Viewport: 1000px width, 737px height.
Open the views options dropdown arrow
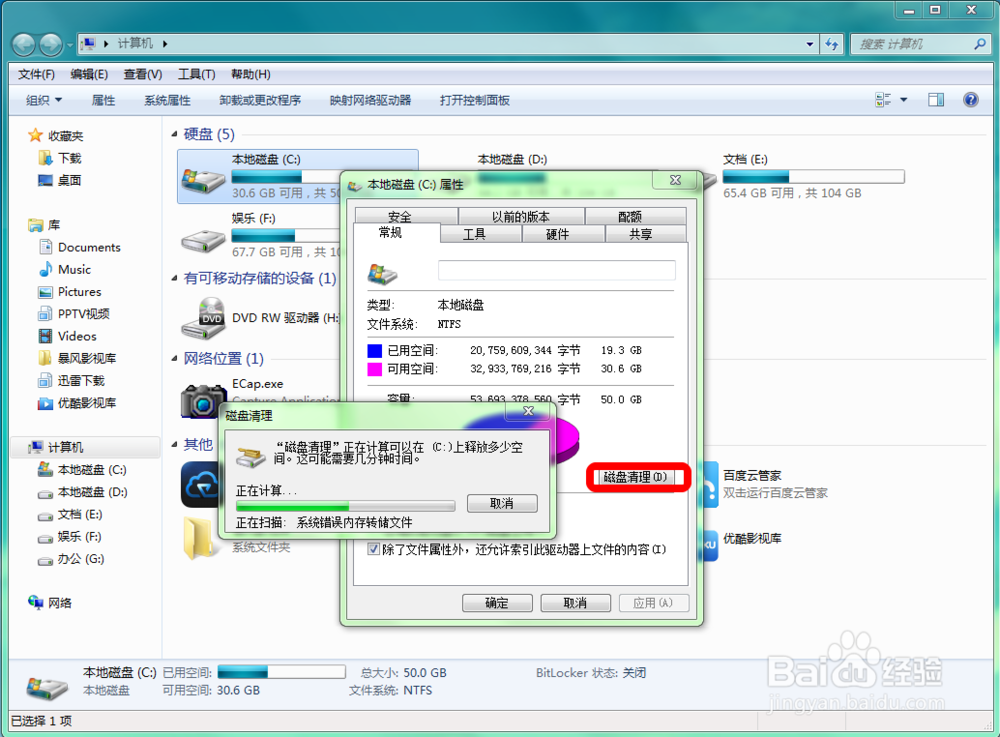tap(904, 99)
